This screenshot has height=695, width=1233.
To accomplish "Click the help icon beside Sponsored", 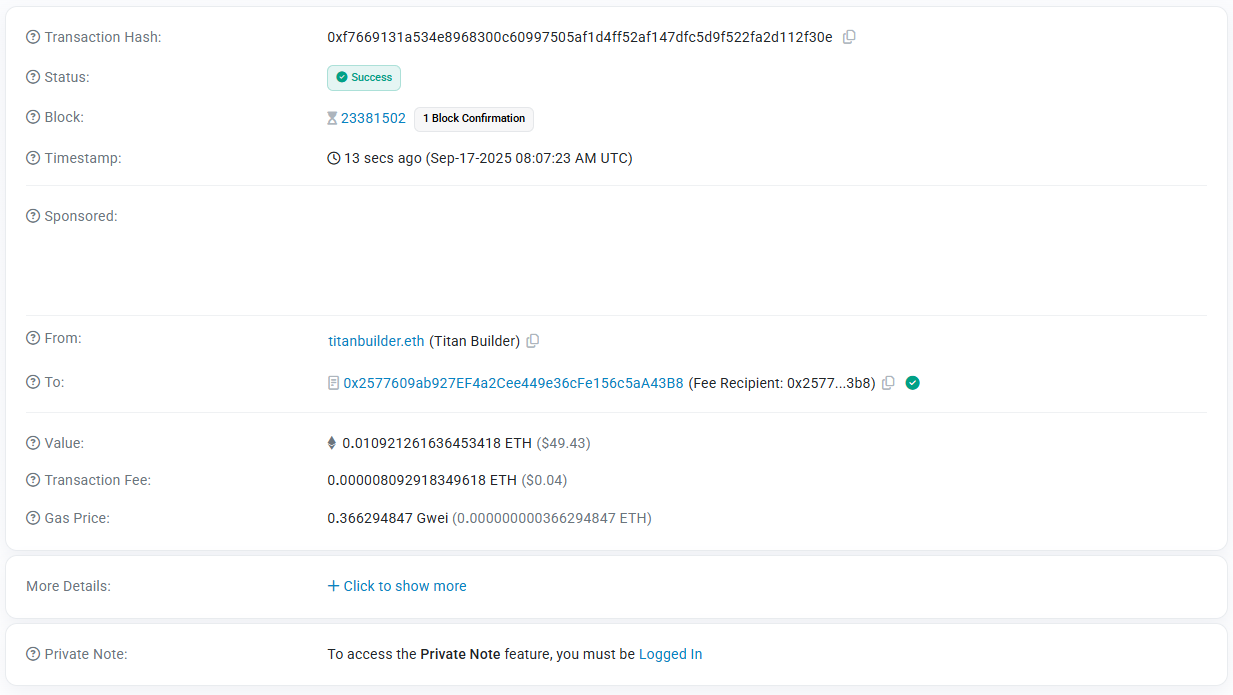I will pos(32,215).
